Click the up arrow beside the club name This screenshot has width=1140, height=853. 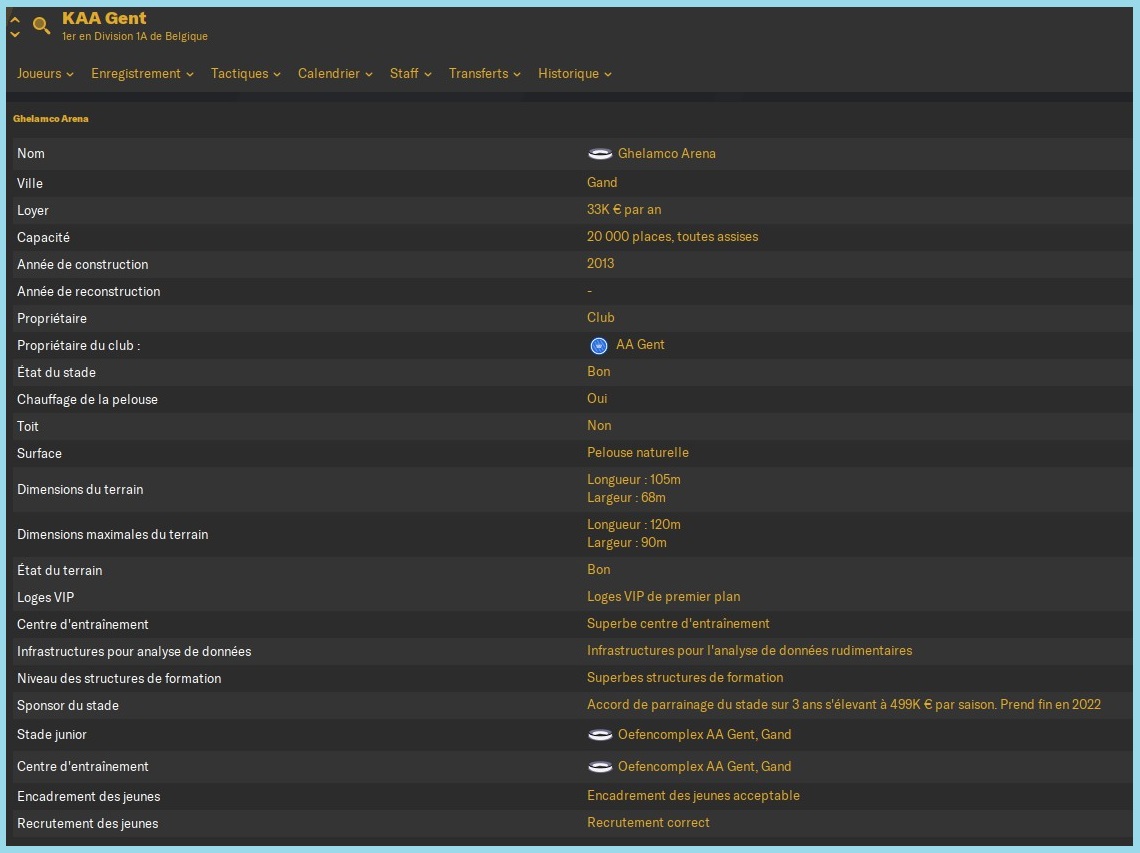15,20
